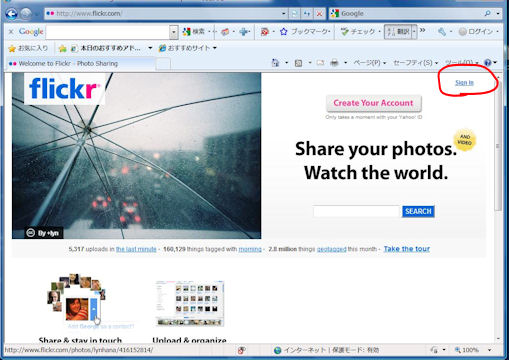Open a new blank tab
Viewport: 509px width, 360px height.
pos(163,63)
